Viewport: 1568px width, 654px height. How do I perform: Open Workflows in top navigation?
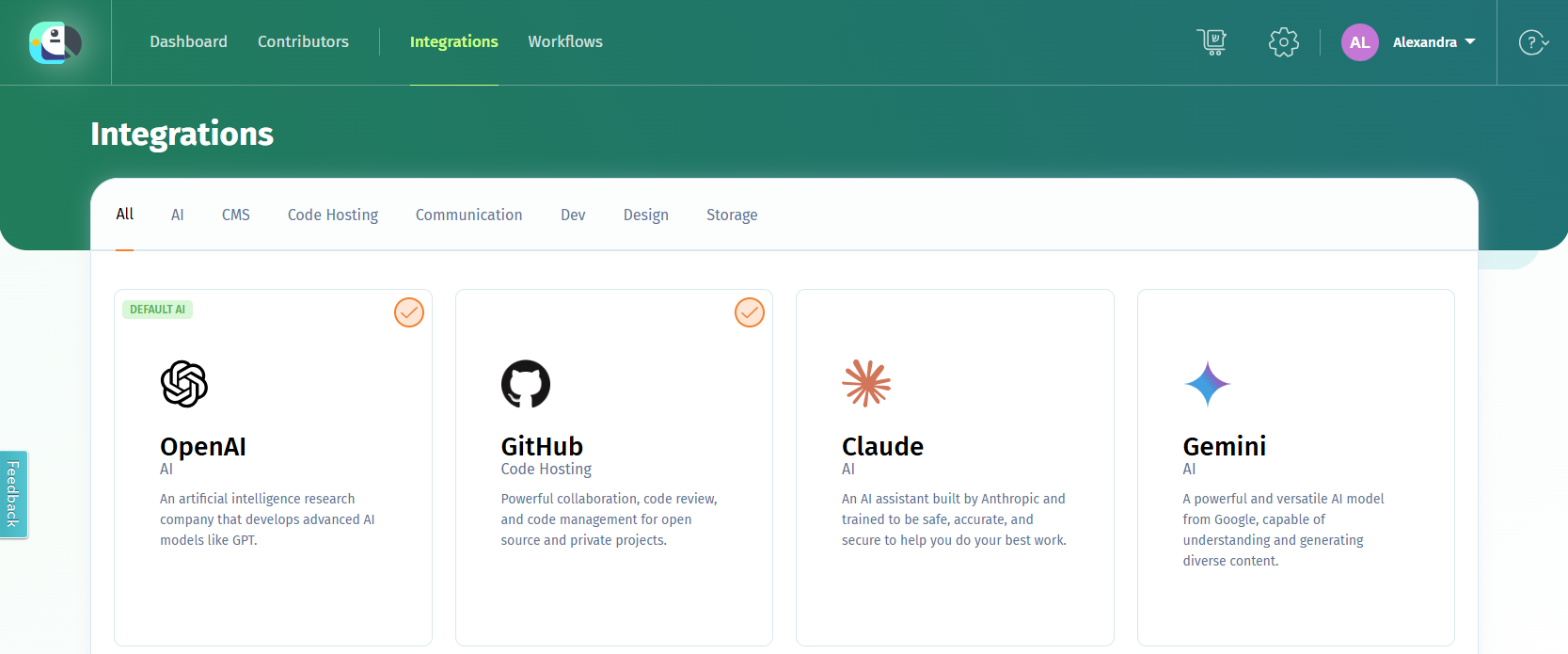(565, 42)
